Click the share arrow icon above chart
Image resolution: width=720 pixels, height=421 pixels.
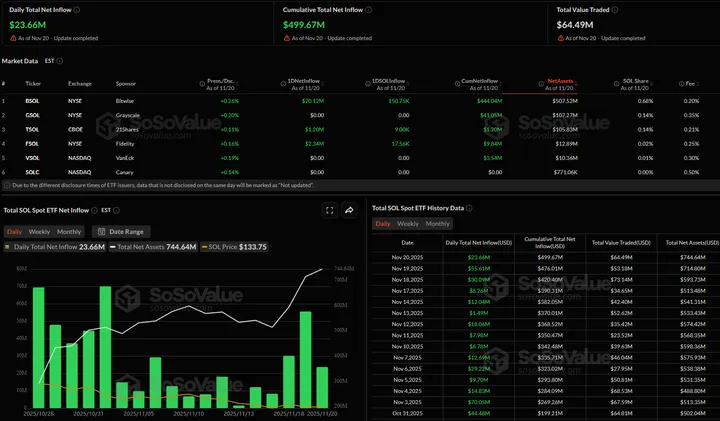pos(349,210)
